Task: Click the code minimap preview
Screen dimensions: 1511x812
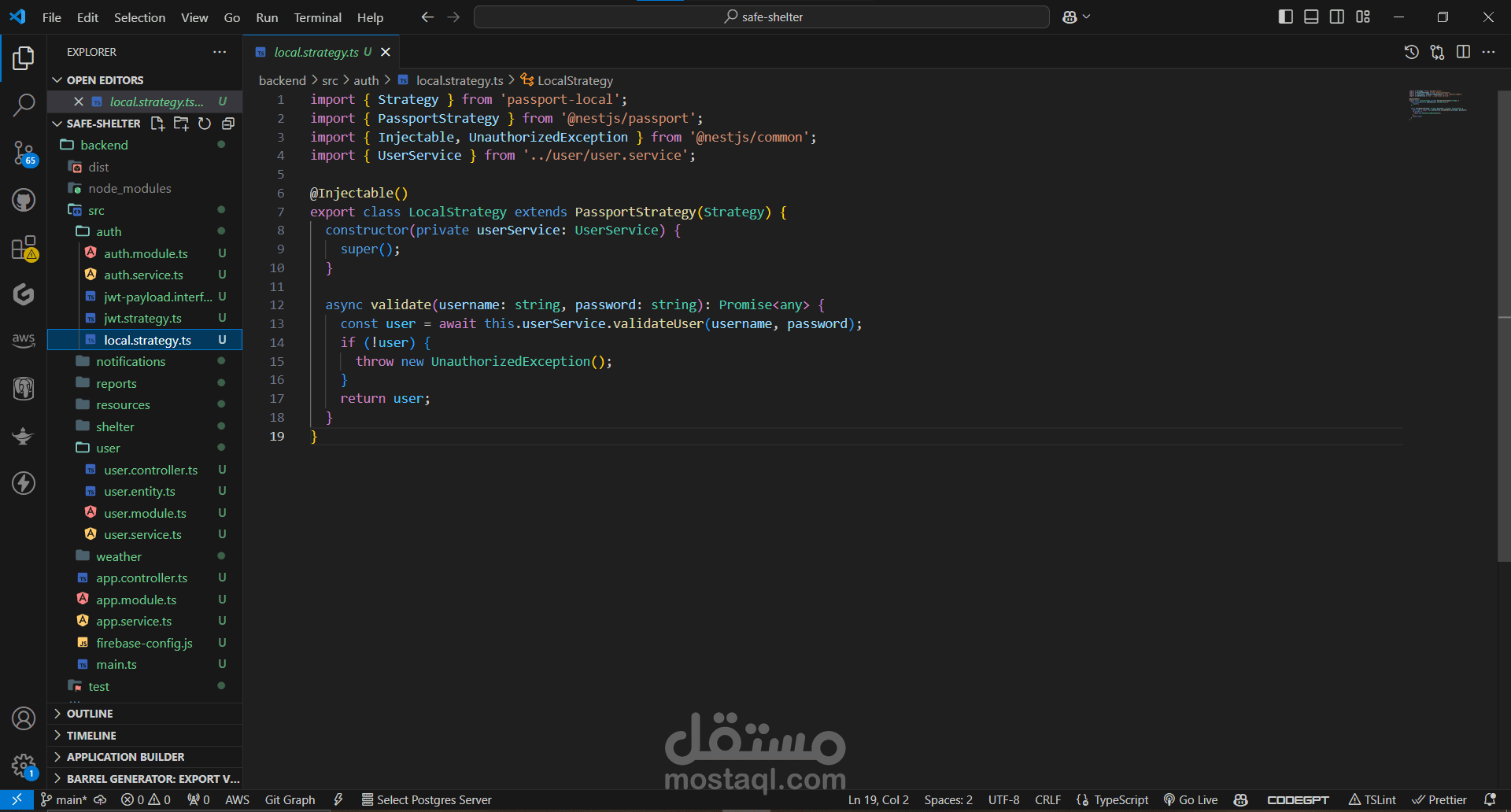Action: coord(1438,105)
